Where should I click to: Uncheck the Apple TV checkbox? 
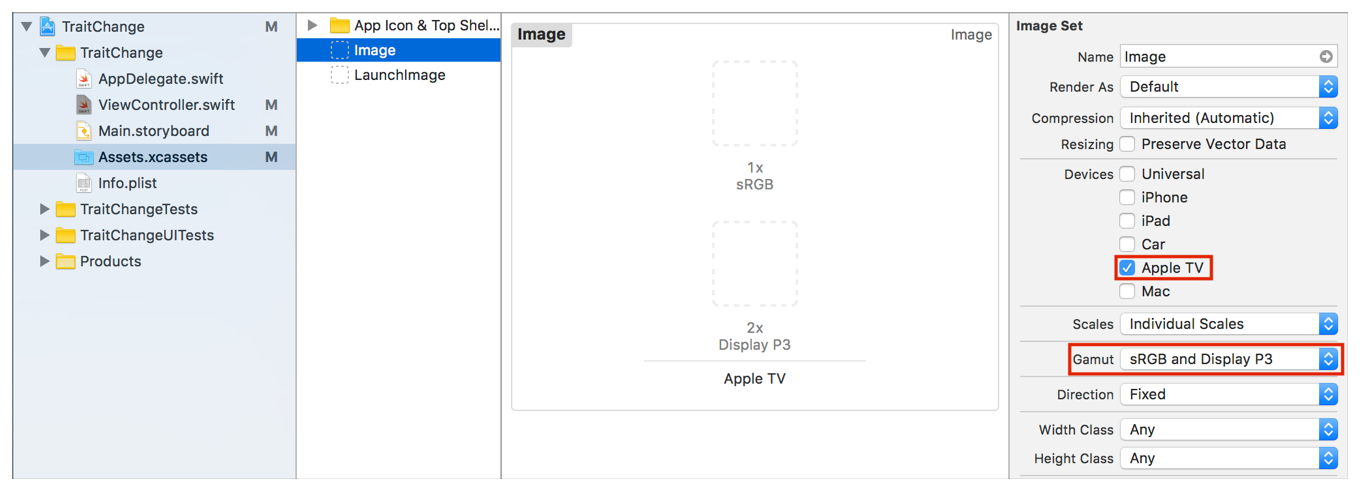tap(1127, 268)
